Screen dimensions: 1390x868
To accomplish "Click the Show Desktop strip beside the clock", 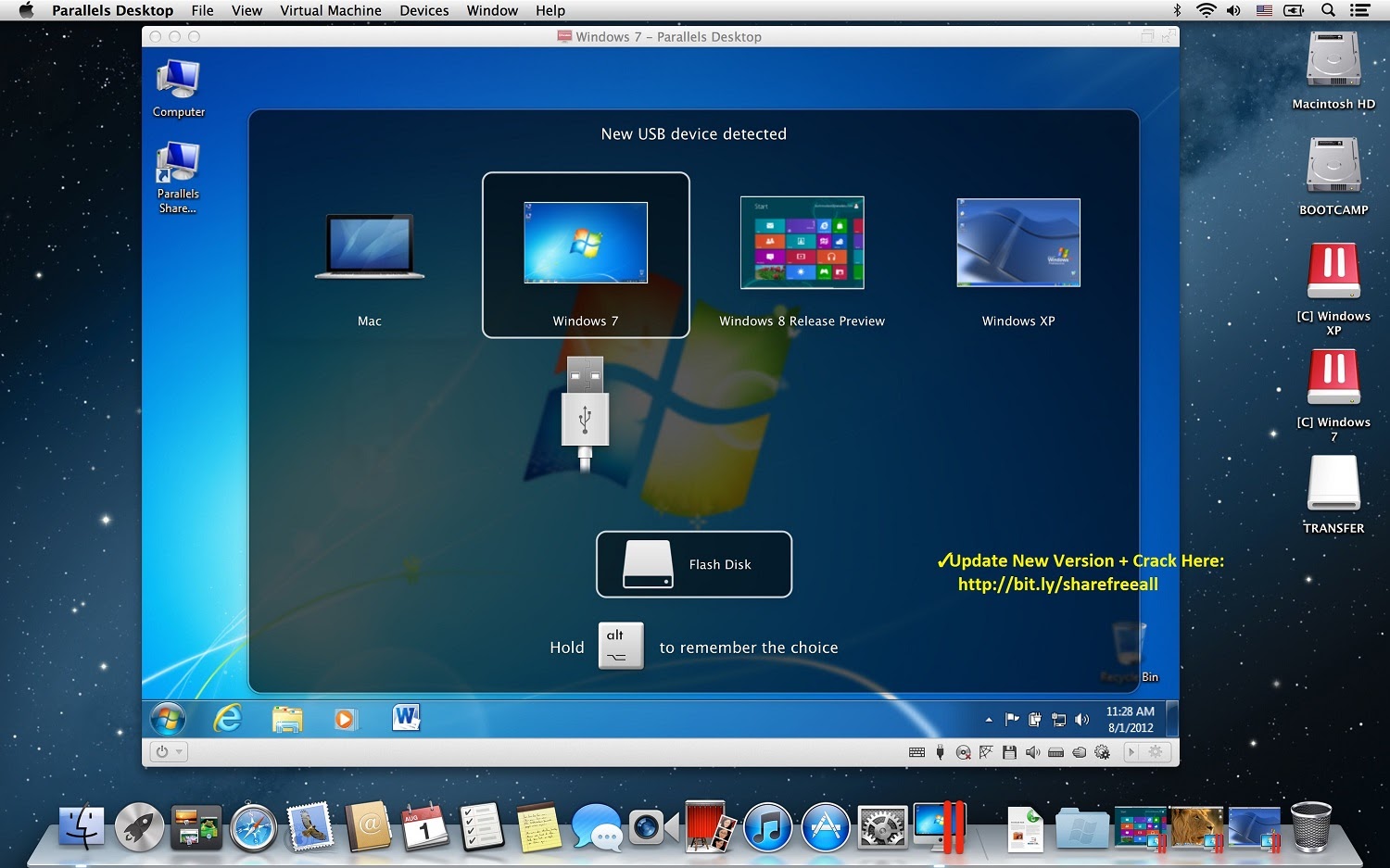I will [x=1172, y=719].
